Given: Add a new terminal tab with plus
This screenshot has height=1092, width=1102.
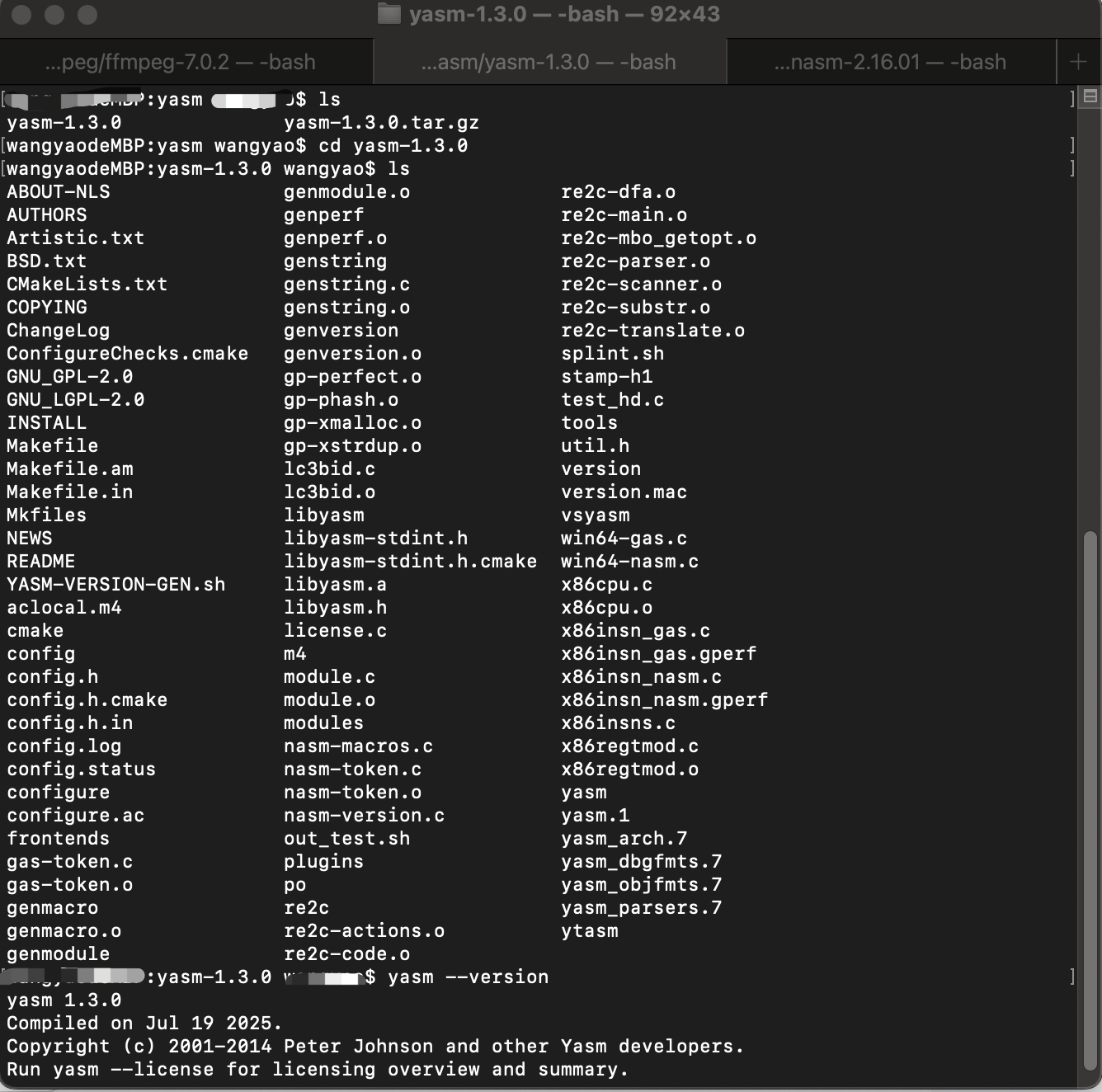Looking at the screenshot, I should pos(1078,62).
